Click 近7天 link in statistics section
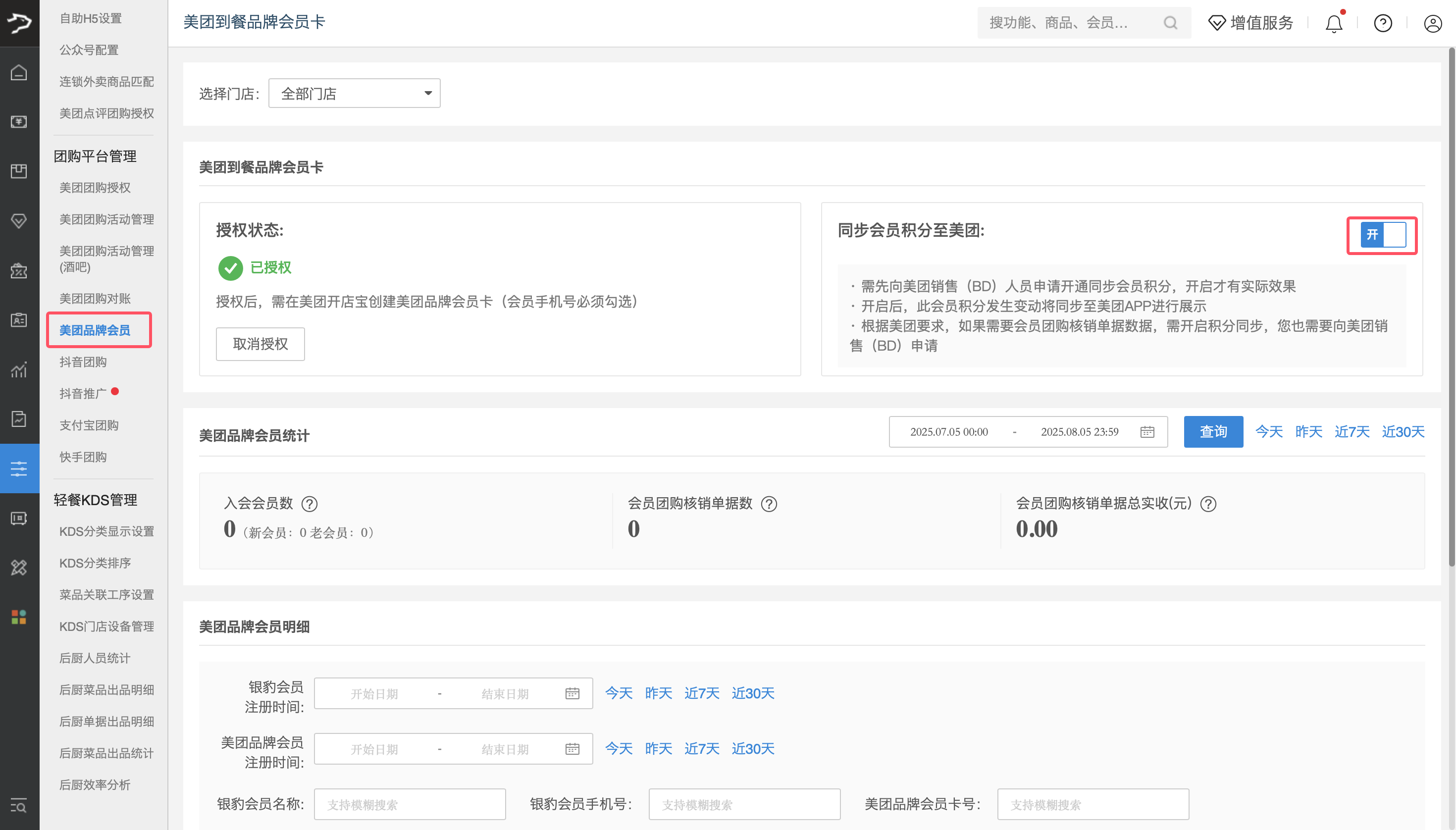The height and width of the screenshot is (830, 1456). 1352,431
